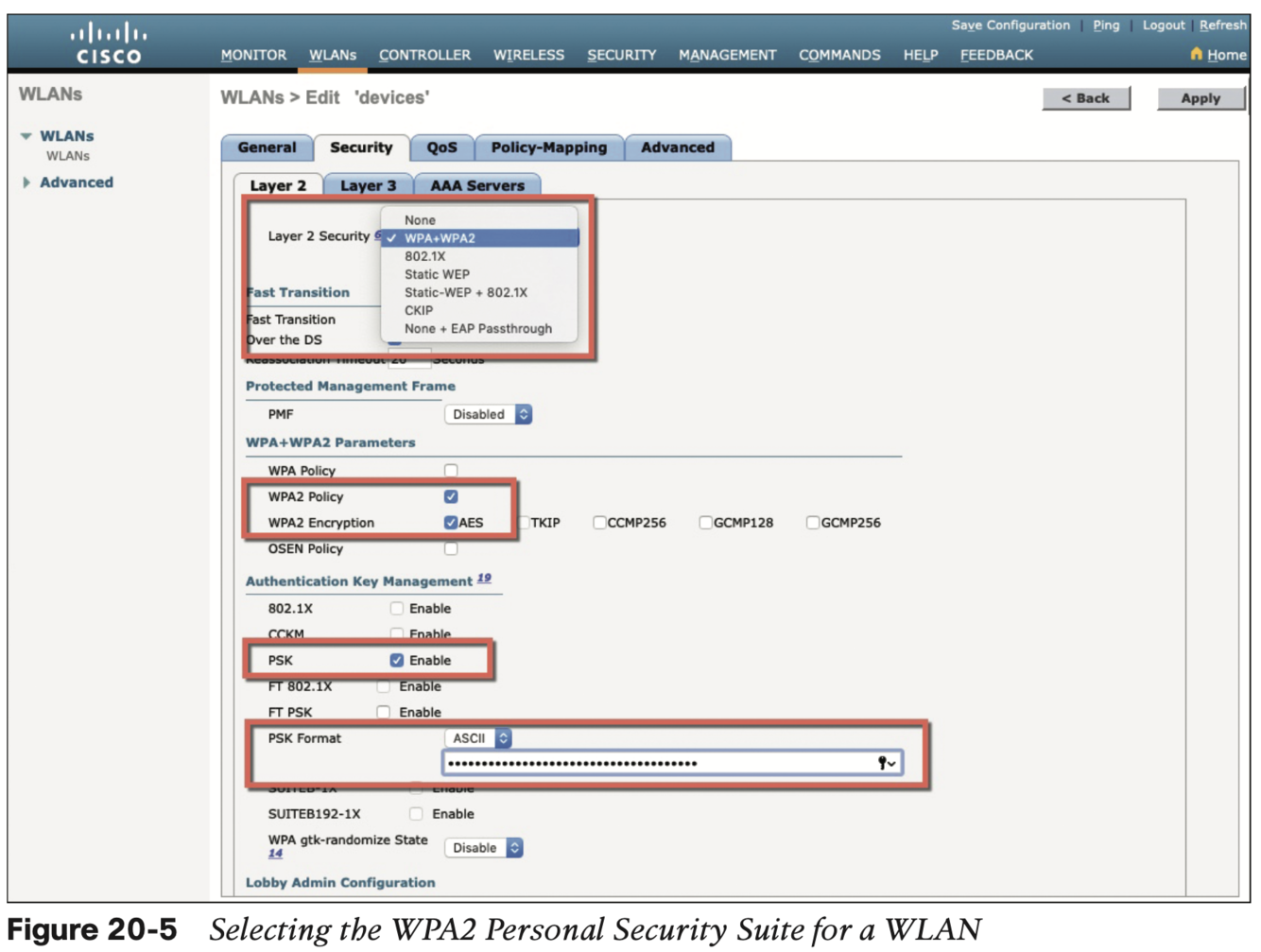
Task: Click the PSK password input field
Action: tap(672, 763)
